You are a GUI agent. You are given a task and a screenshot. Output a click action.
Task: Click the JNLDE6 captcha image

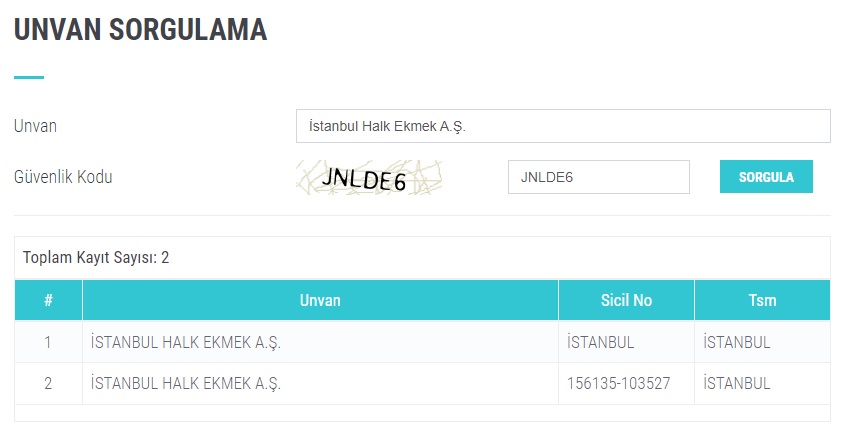tap(369, 178)
